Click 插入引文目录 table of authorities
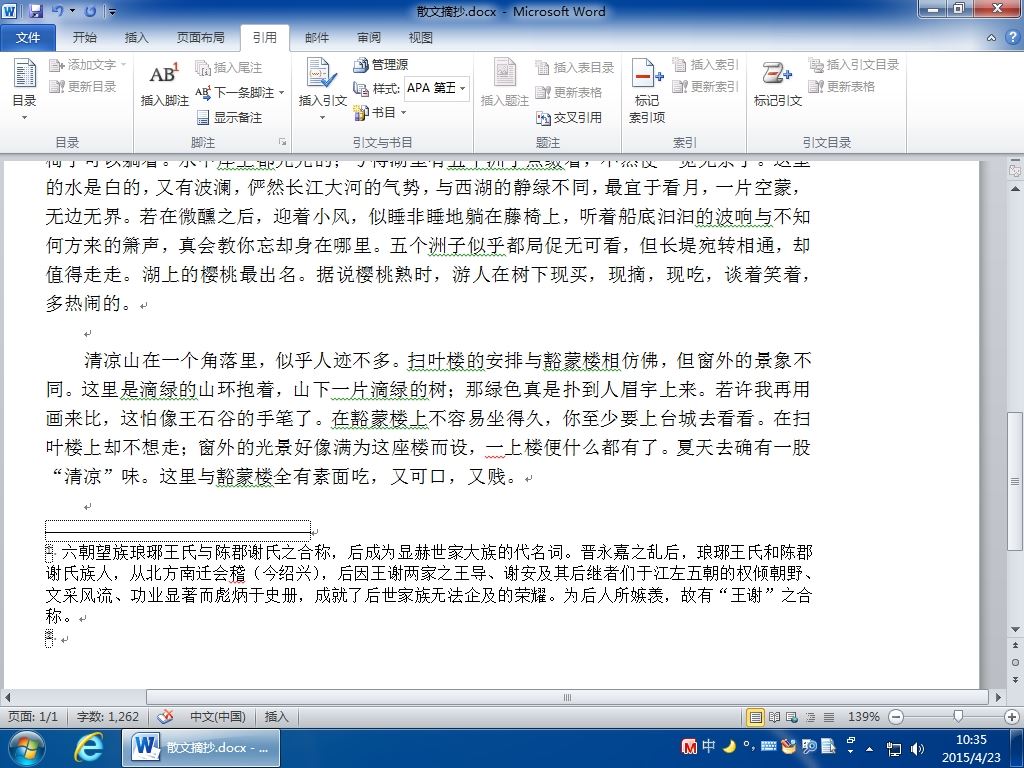1024x768 pixels. click(x=854, y=65)
